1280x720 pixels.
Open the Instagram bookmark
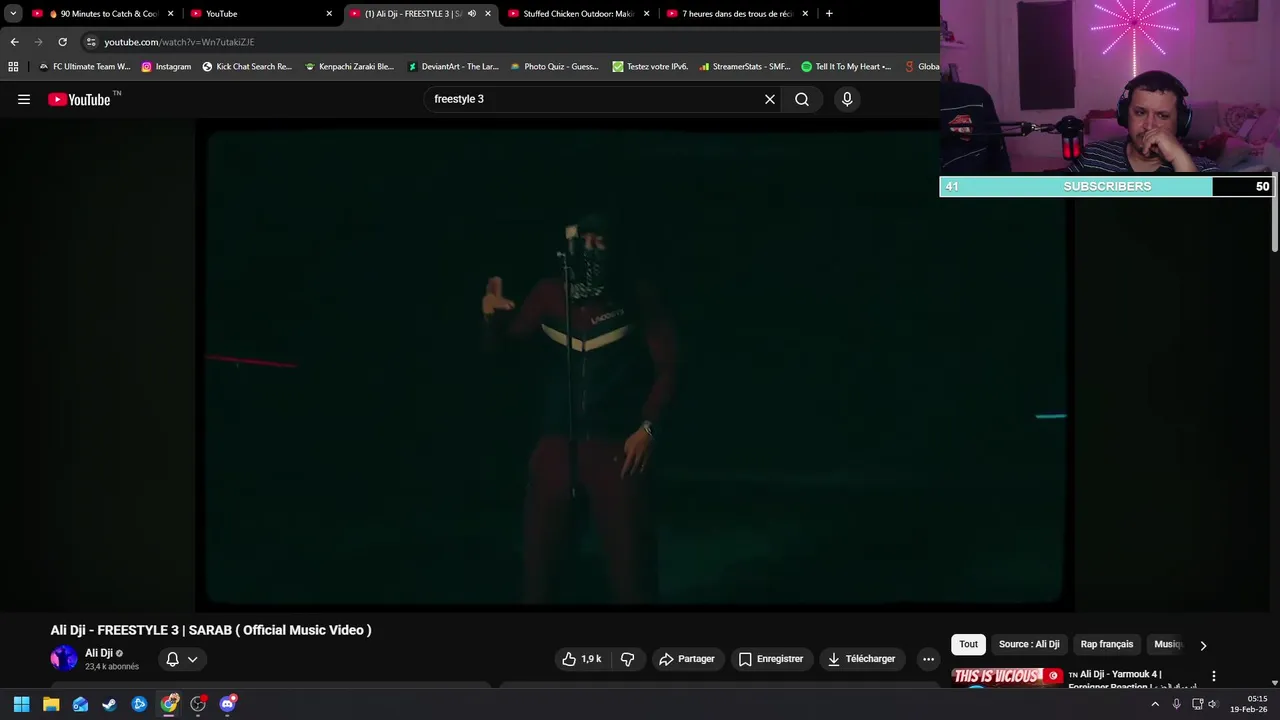pos(166,67)
